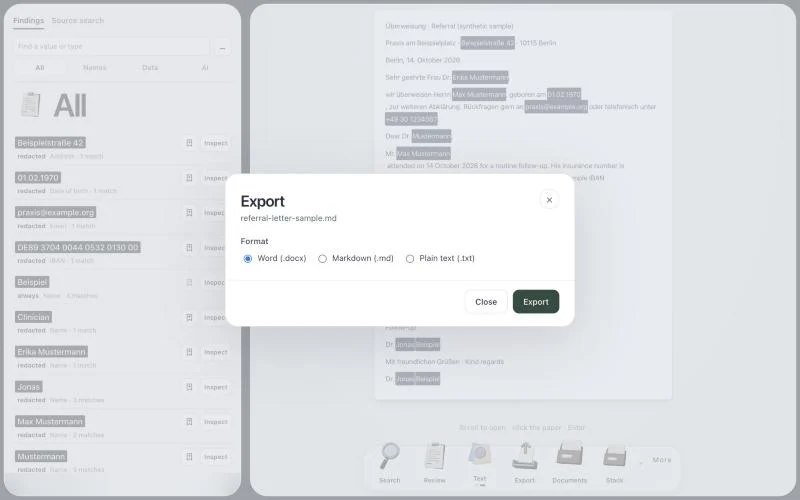
Task: Switch to the Findings tab
Action: [x=28, y=20]
